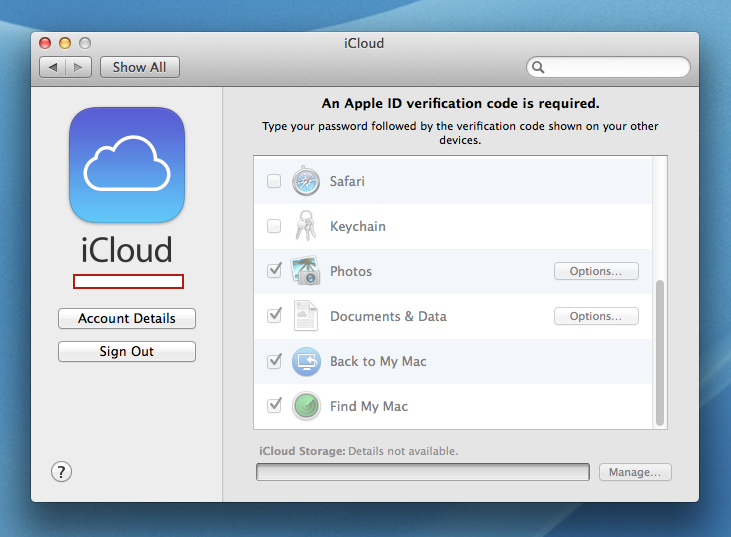Click the large iCloud cloud logo
This screenshot has height=537, width=731.
pyautogui.click(x=127, y=165)
